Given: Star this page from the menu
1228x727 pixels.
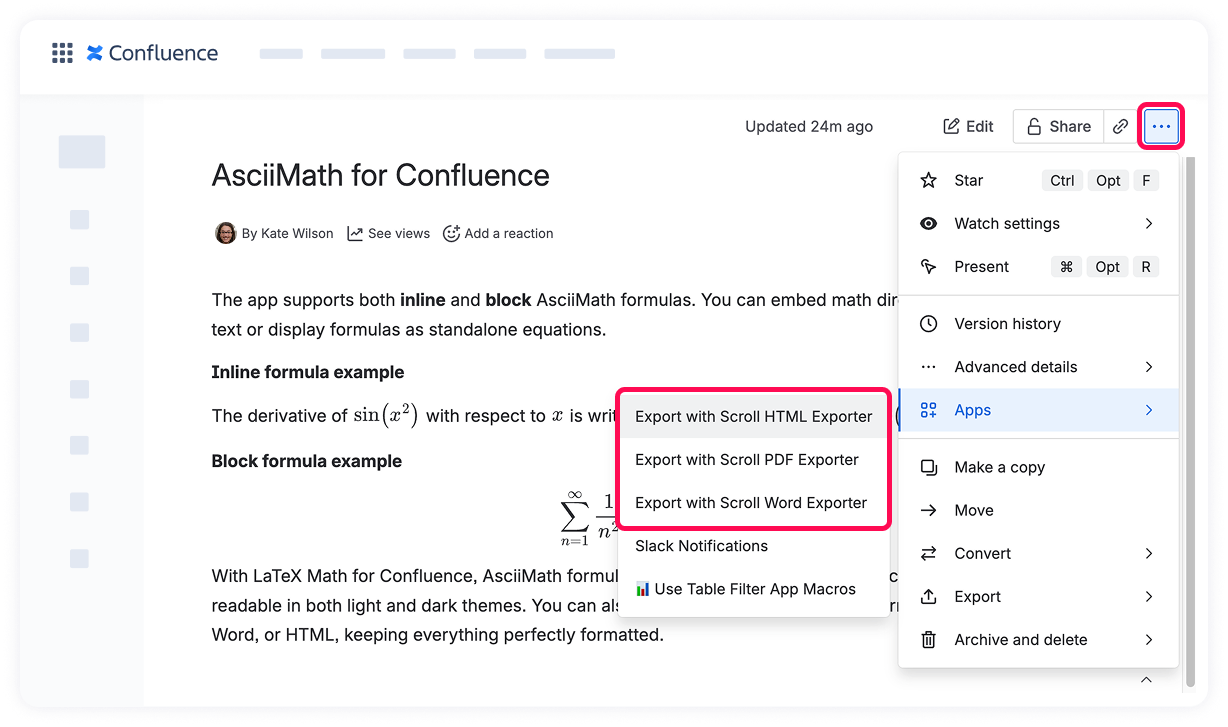Looking at the screenshot, I should 968,181.
